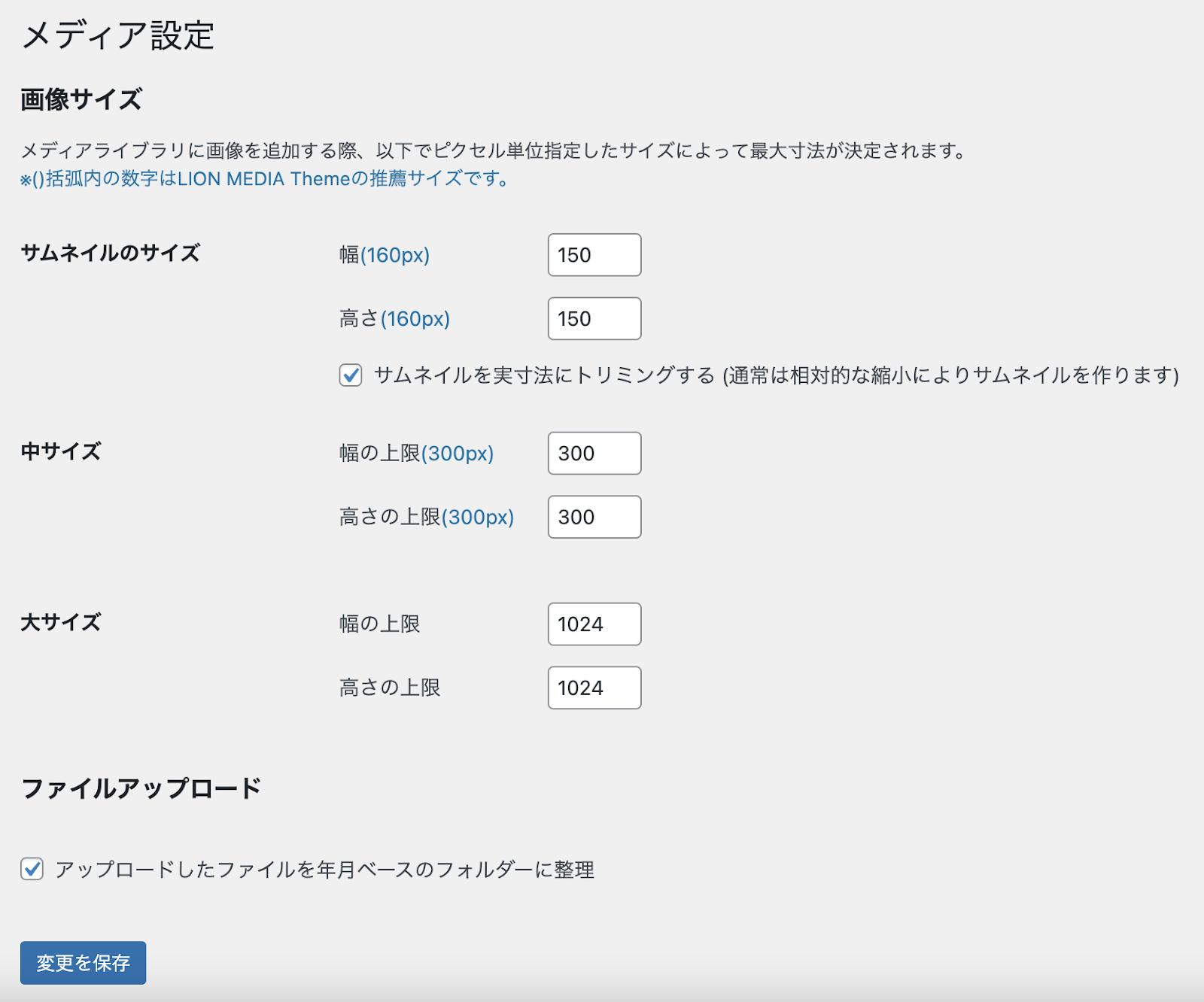The width and height of the screenshot is (1204, 1002).
Task: Toggle the thumbnail cropping checkbox
Action: 351,375
